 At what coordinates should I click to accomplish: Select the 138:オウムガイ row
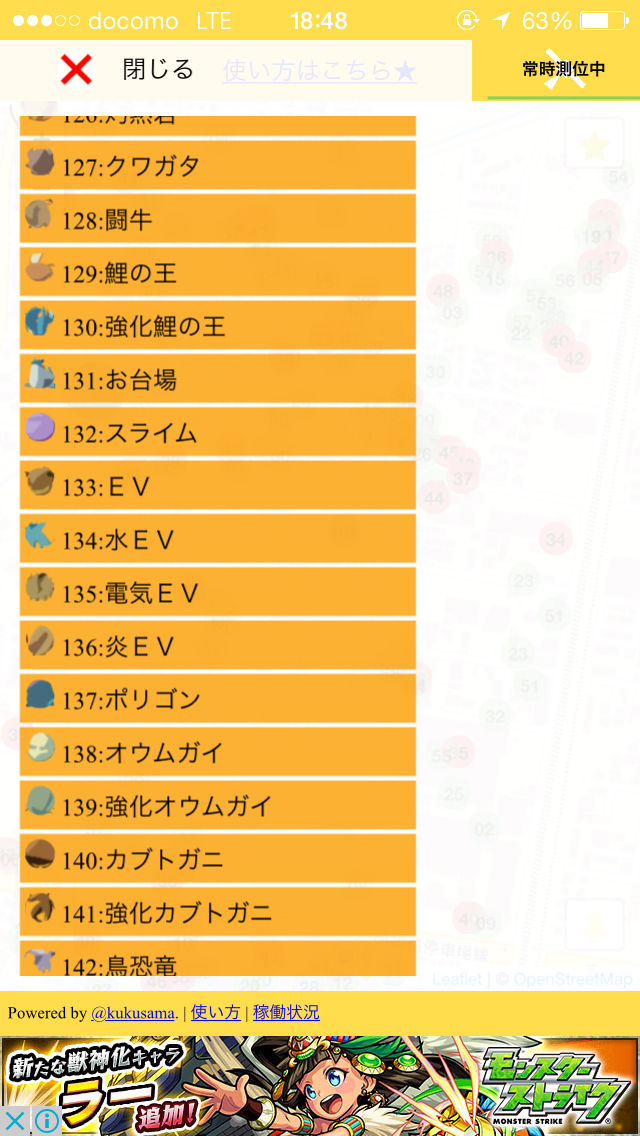[x=217, y=752]
